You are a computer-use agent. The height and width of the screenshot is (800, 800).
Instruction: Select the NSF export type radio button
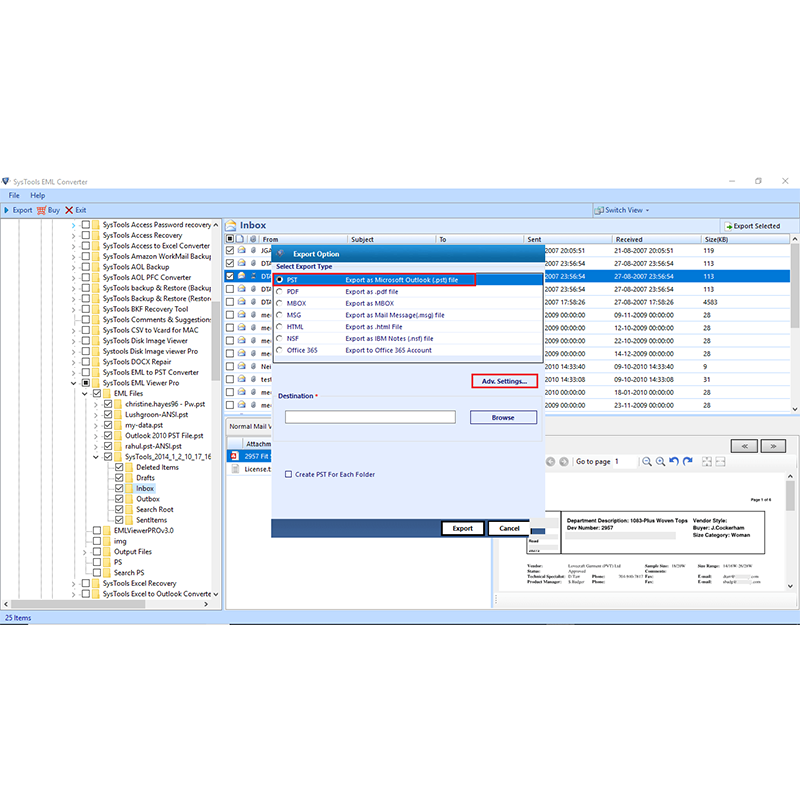coord(279,338)
